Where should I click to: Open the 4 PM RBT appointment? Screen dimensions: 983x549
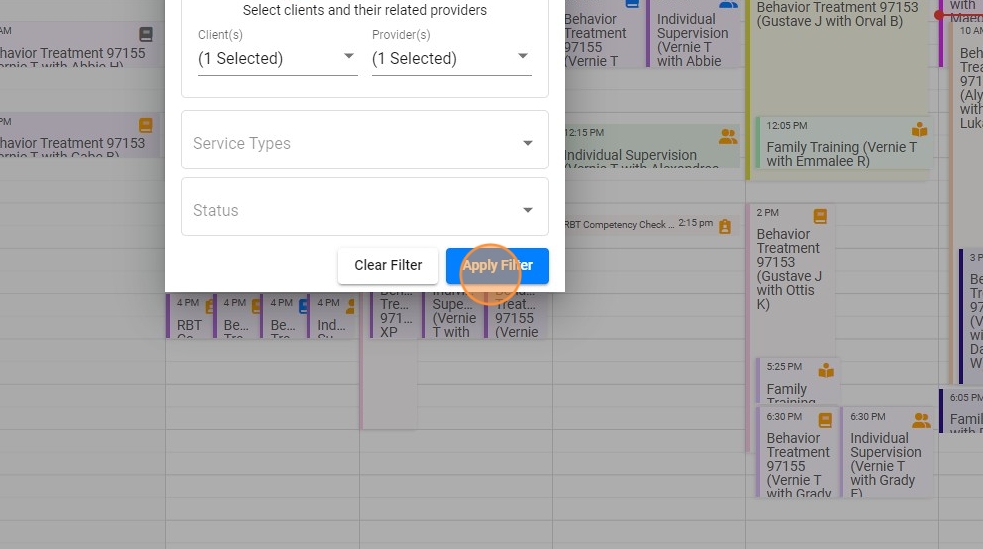[x=188, y=318]
